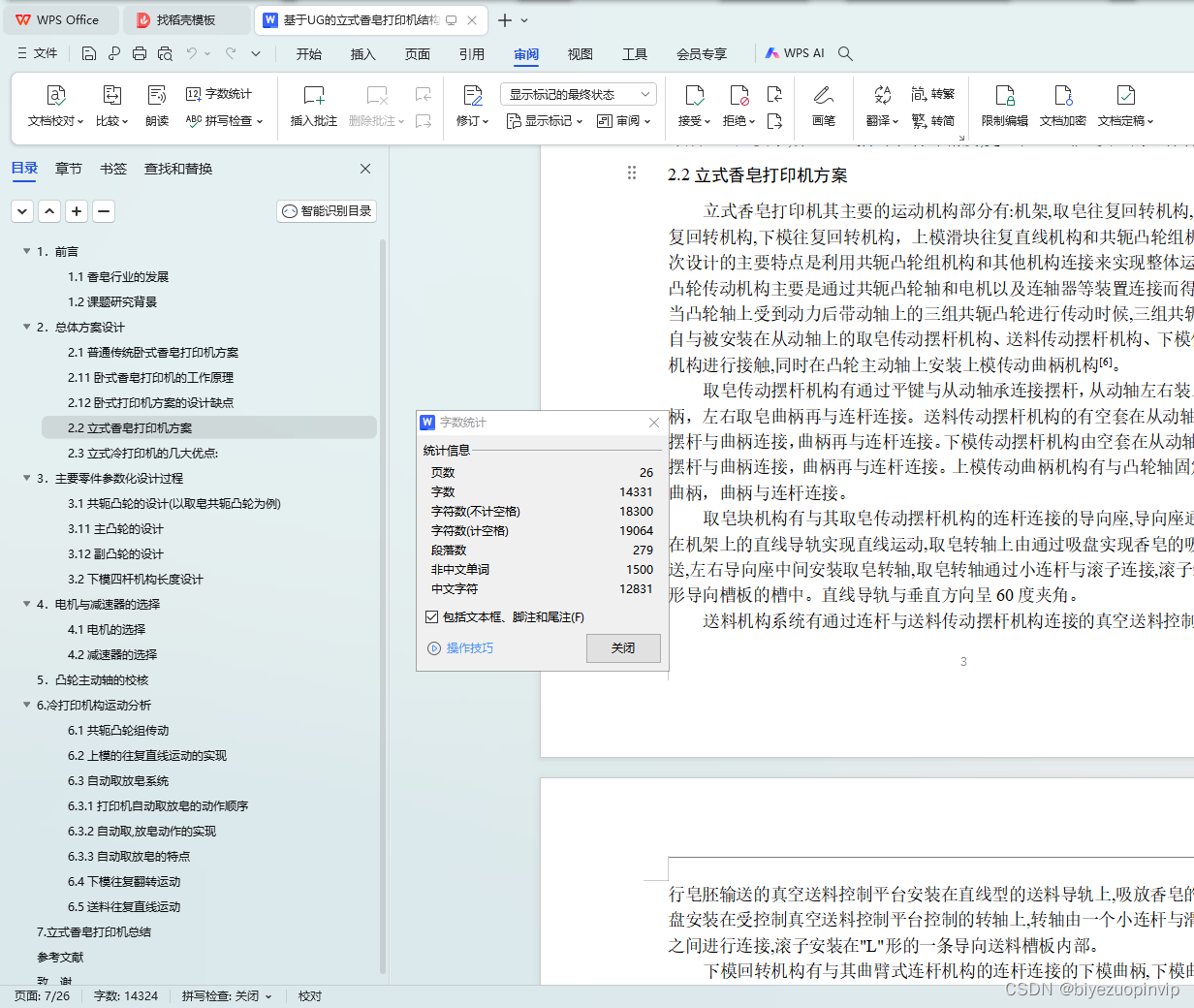Open the 文件 menu

[x=38, y=53]
